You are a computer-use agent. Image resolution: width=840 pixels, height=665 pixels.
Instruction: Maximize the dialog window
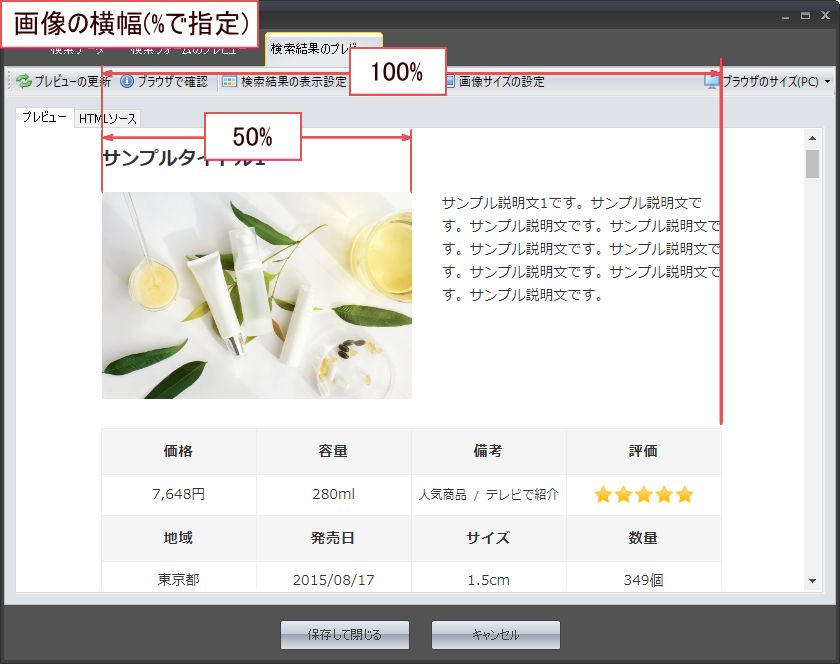point(804,16)
